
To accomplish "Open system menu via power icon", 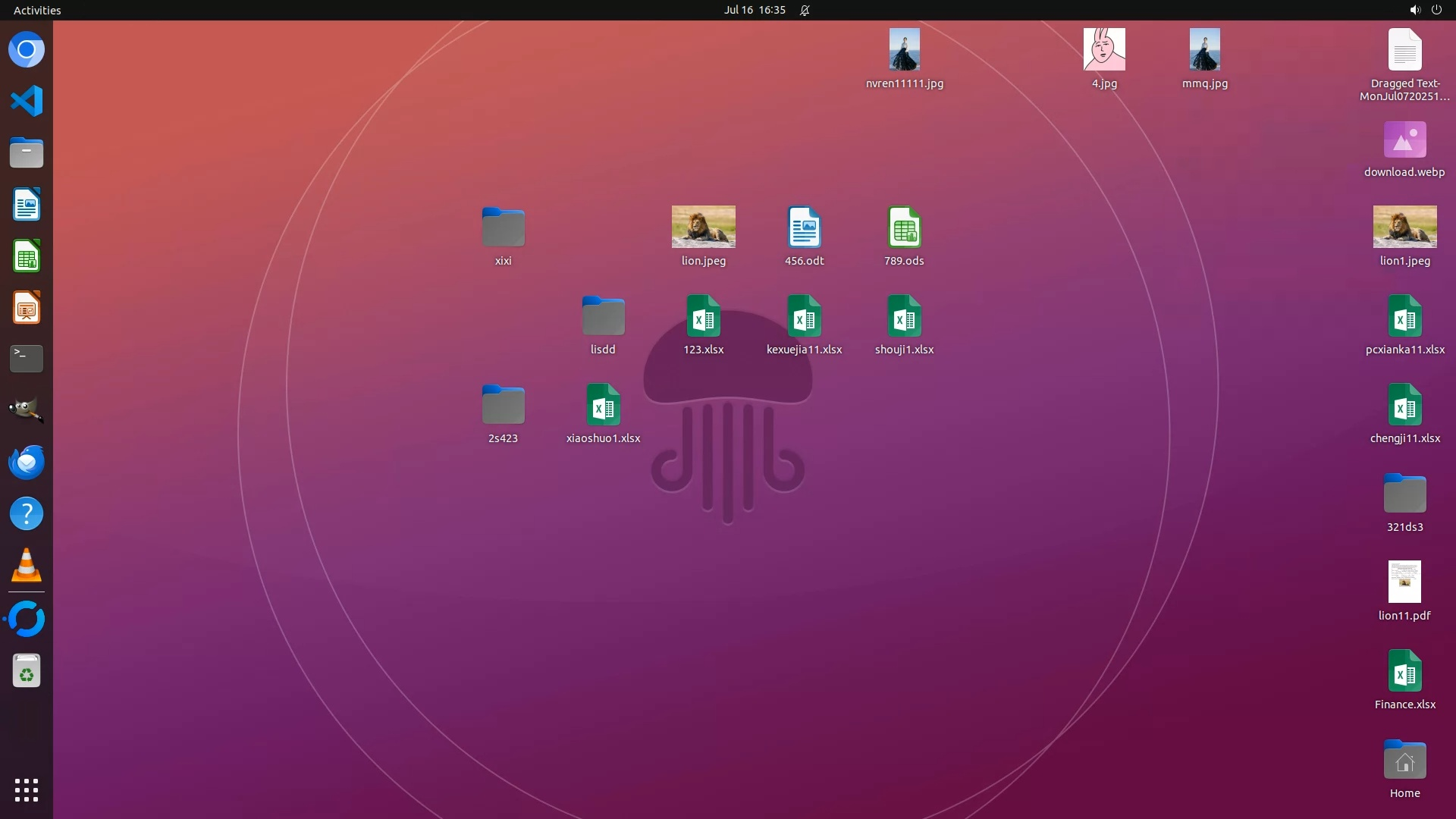I will pos(1436,10).
